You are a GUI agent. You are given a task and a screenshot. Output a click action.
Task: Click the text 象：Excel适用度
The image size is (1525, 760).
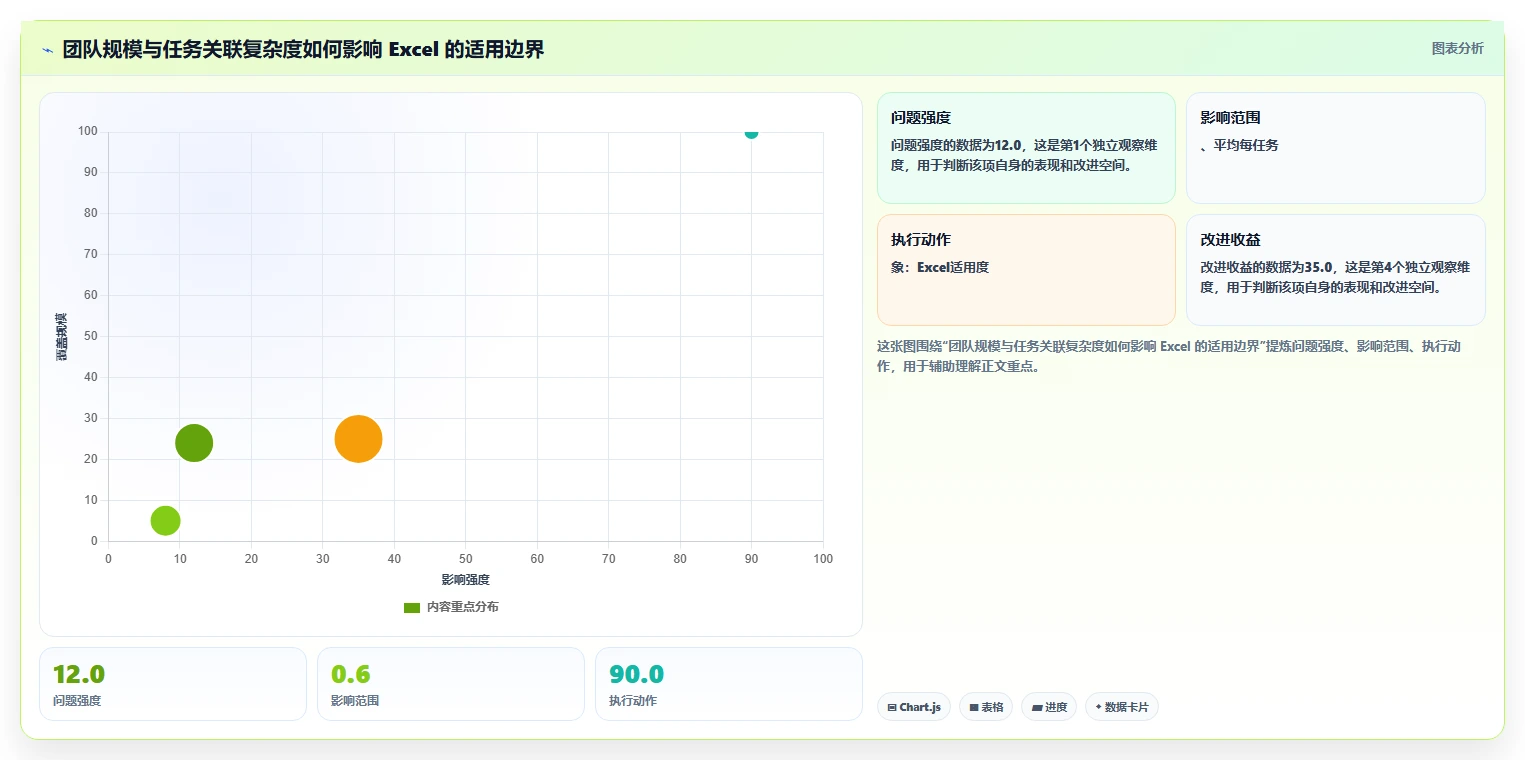click(x=940, y=267)
